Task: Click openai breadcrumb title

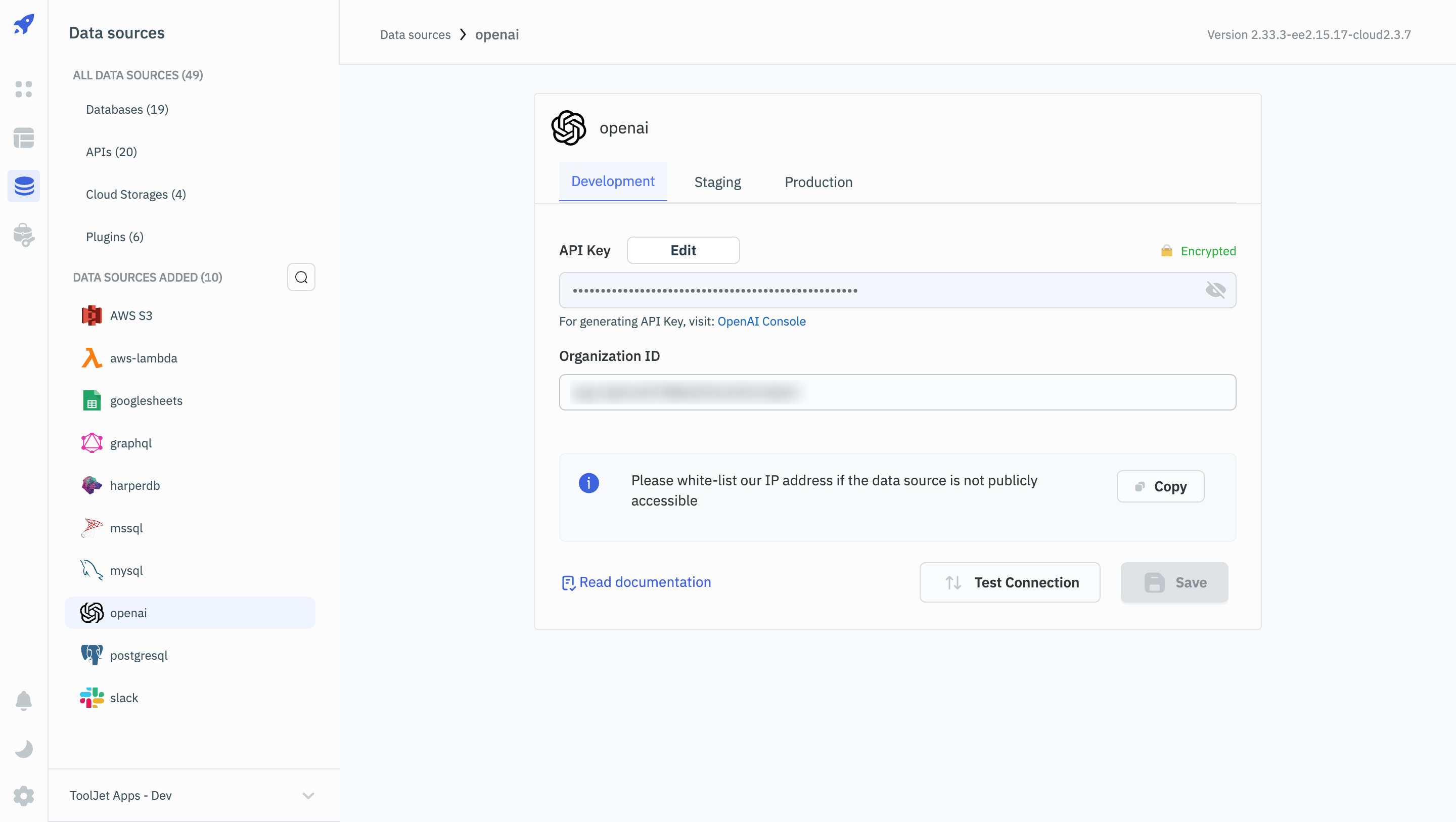Action: (x=497, y=34)
